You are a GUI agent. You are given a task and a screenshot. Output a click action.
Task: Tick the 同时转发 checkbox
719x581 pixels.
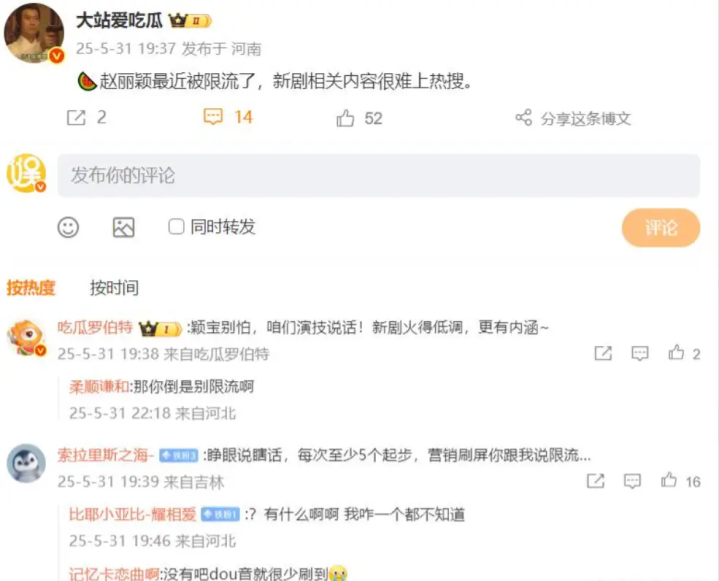[x=176, y=227]
